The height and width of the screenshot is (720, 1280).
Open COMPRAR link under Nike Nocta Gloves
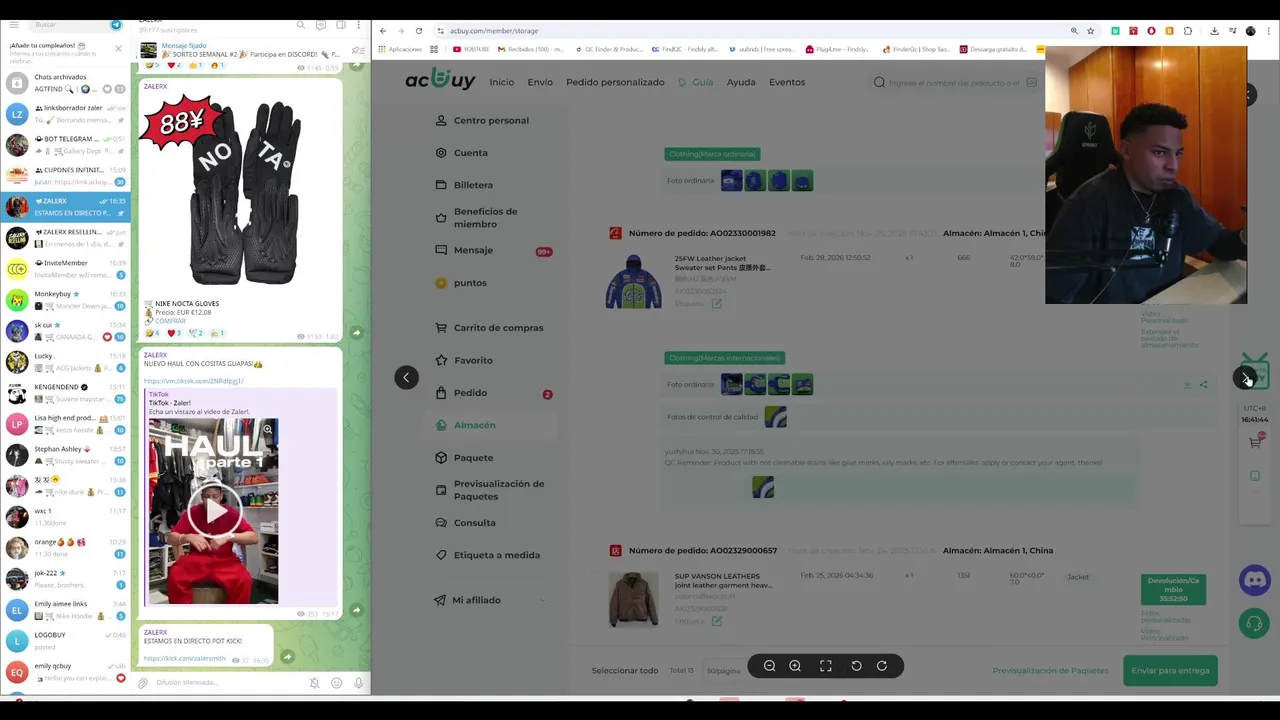170,321
